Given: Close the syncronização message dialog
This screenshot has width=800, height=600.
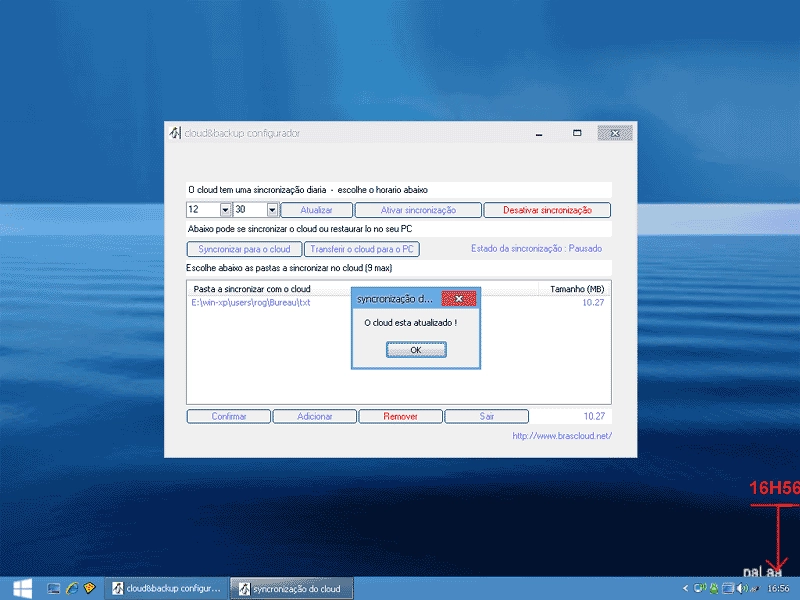Looking at the screenshot, I should 459,298.
